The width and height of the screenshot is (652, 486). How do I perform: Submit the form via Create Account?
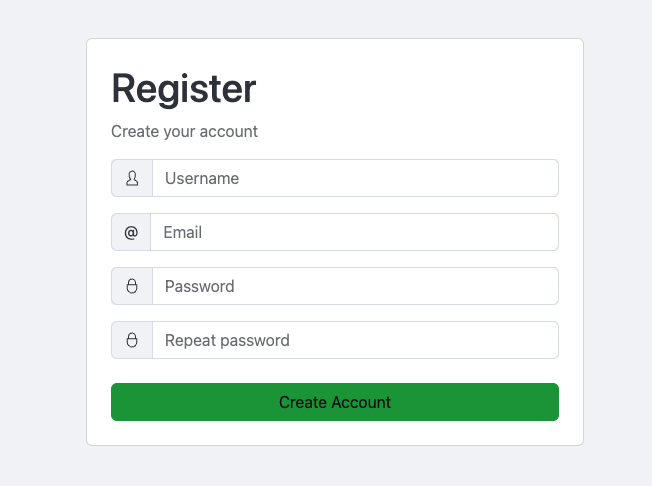pyautogui.click(x=335, y=402)
